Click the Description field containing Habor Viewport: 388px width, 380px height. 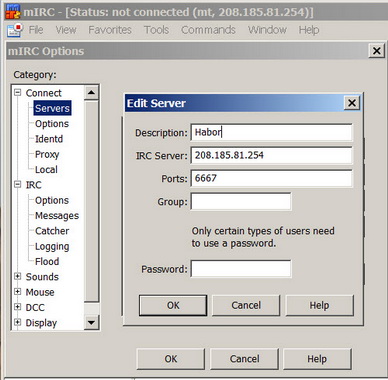coord(271,133)
